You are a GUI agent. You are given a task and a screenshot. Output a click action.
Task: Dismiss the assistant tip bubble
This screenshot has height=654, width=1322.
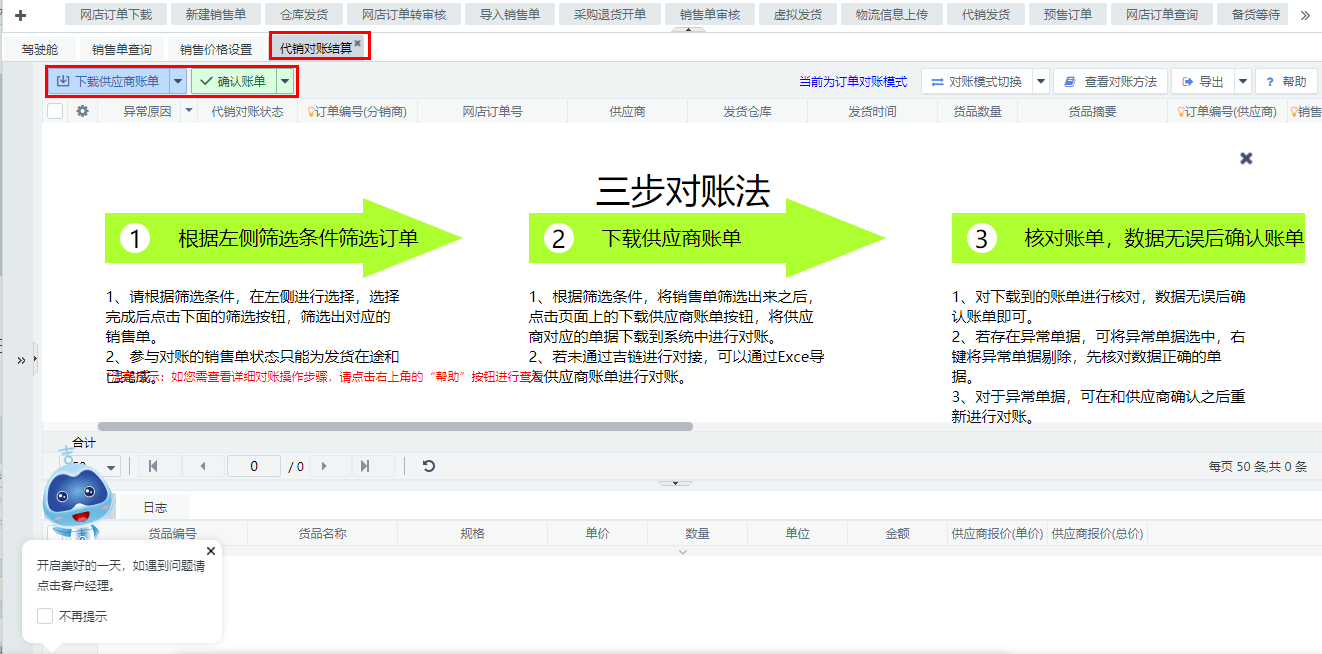tap(211, 550)
